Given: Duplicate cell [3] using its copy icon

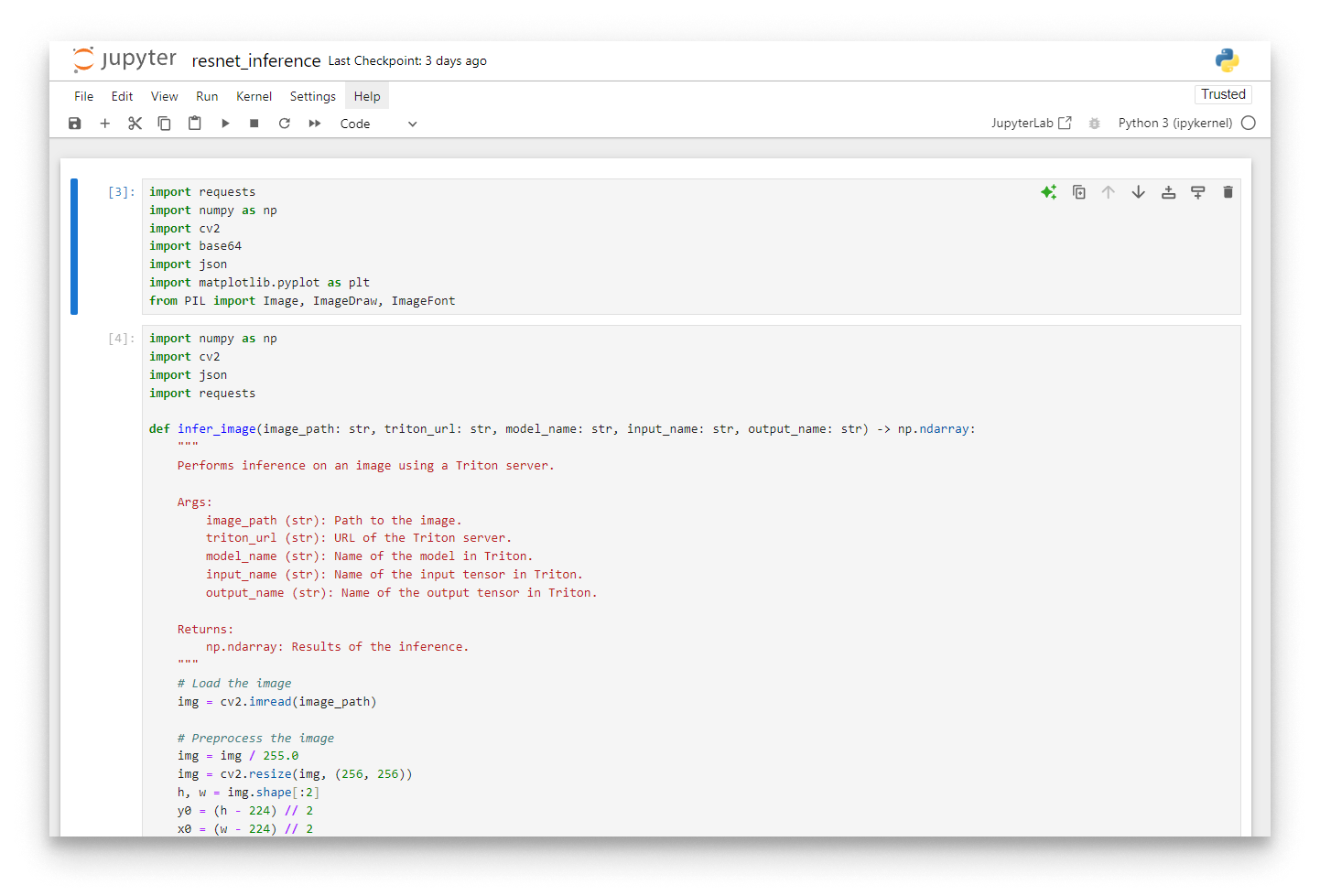Looking at the screenshot, I should click(1078, 191).
